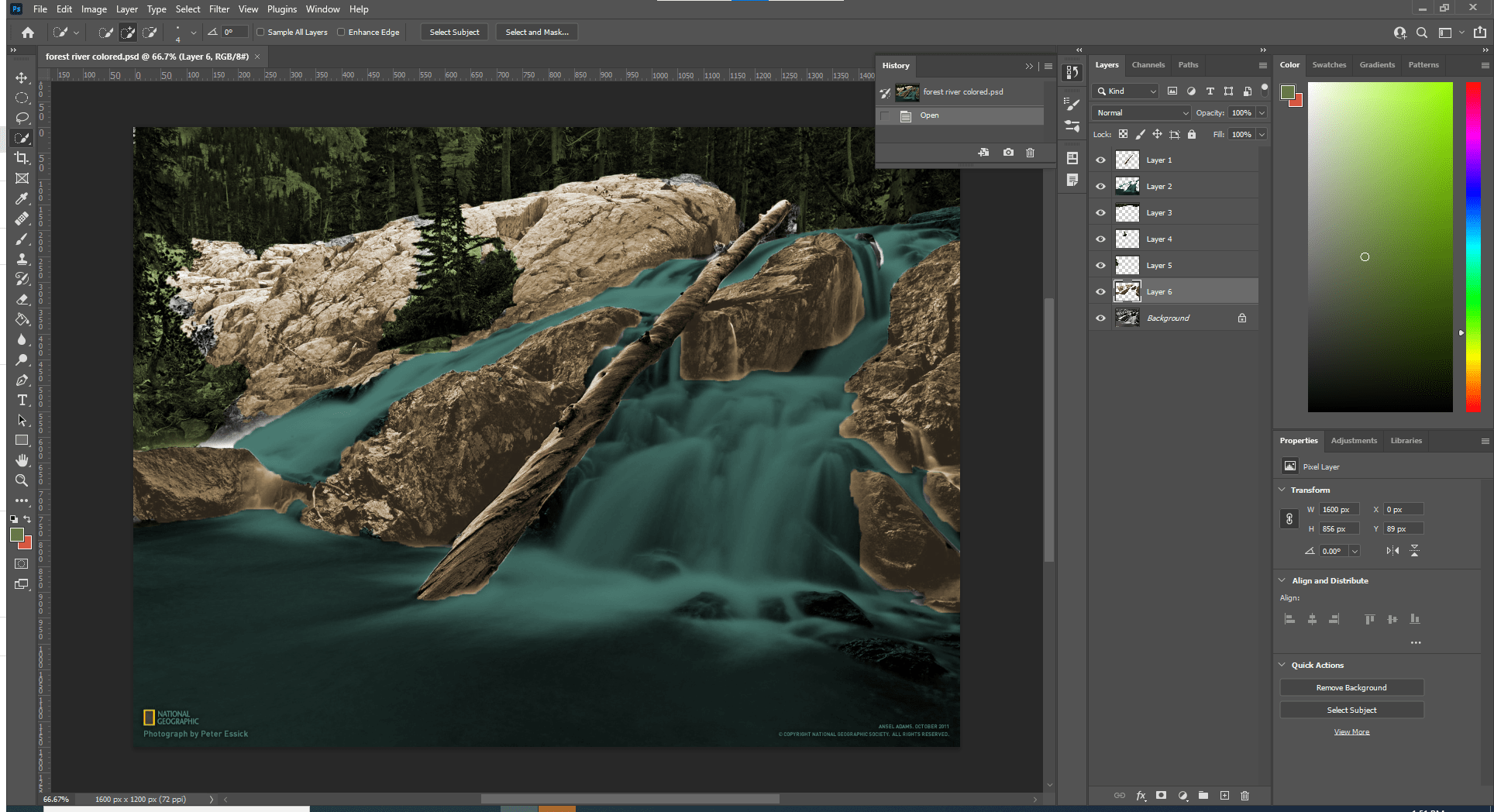The width and height of the screenshot is (1494, 812).
Task: Click the Remove Background button
Action: pos(1351,688)
